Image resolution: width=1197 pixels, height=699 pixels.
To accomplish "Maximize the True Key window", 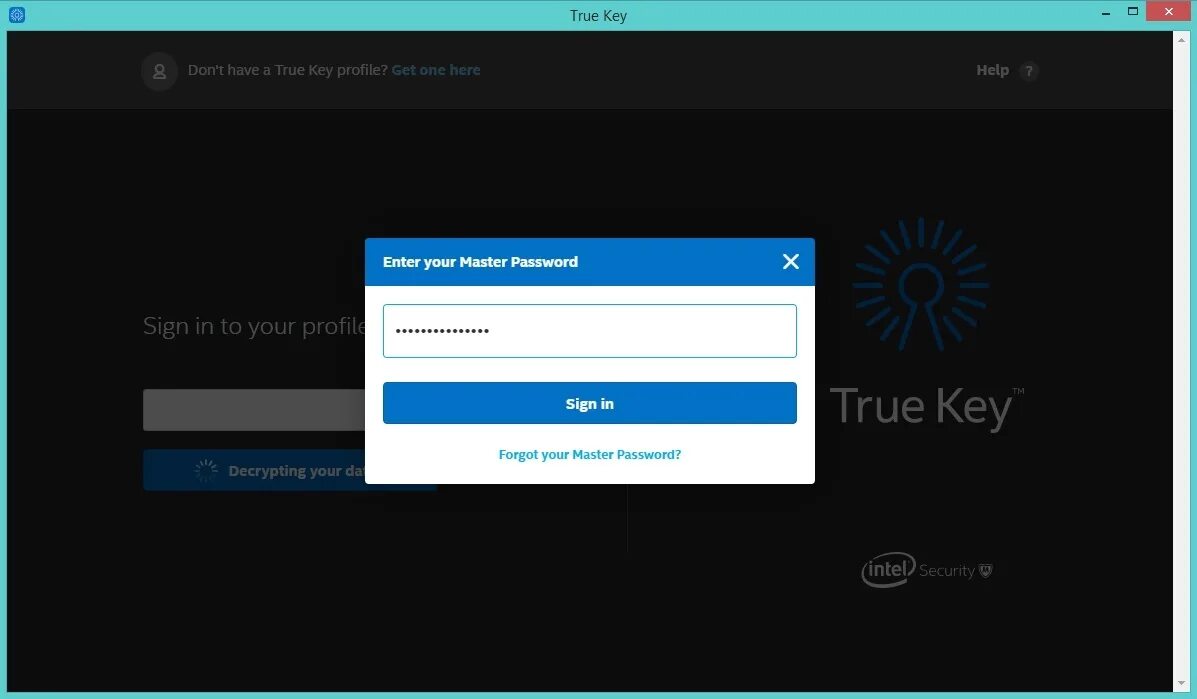I will (x=1133, y=11).
